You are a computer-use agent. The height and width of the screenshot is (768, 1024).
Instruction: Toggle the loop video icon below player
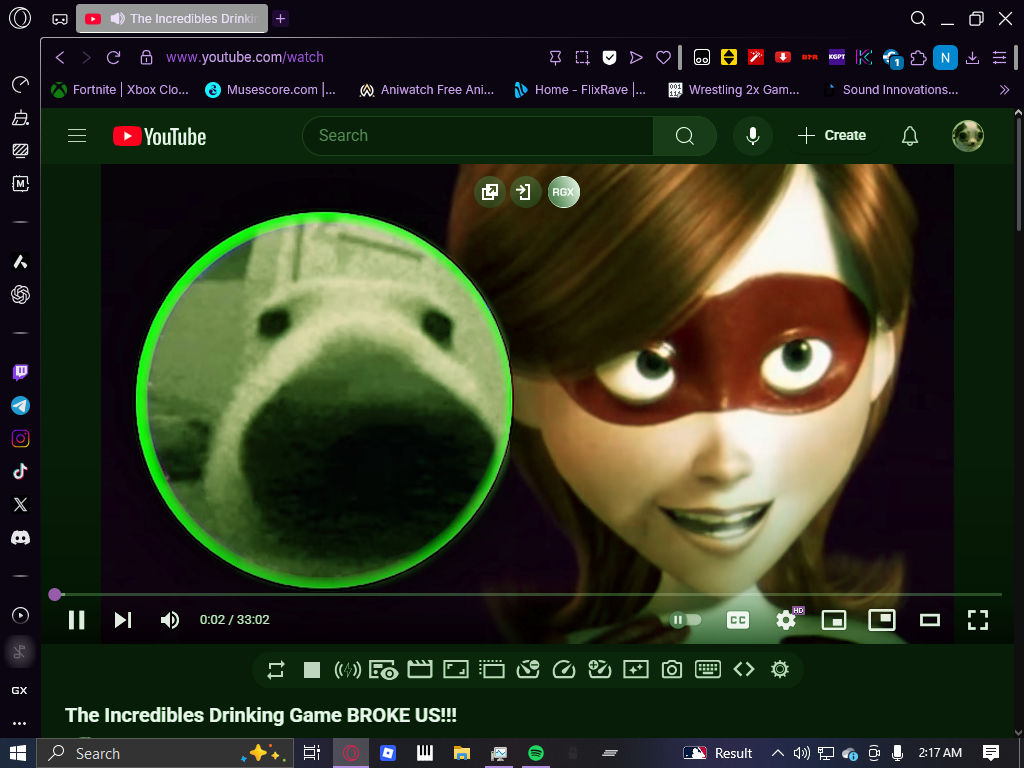(276, 669)
